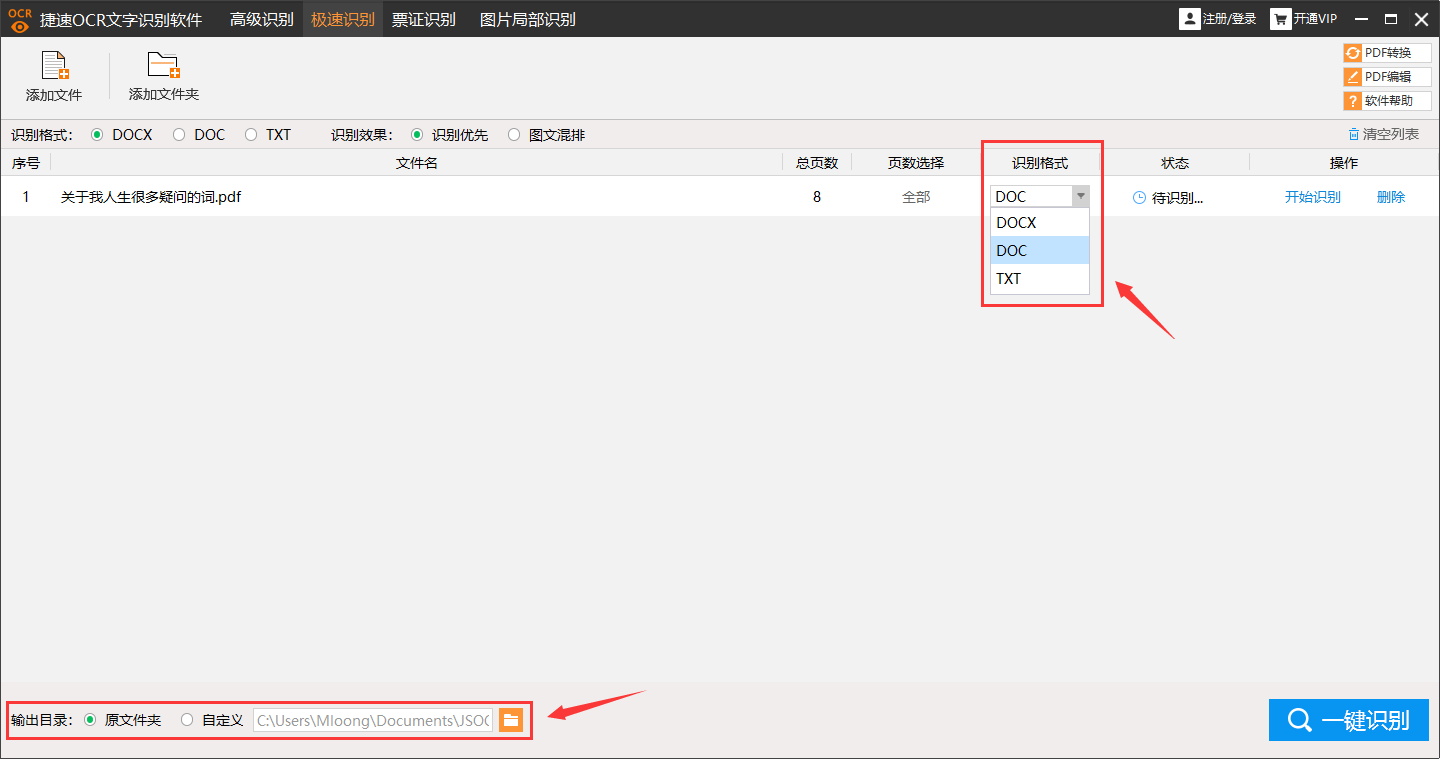This screenshot has width=1440, height=759.
Task: Click 删除 to remove the file
Action: [1391, 198]
